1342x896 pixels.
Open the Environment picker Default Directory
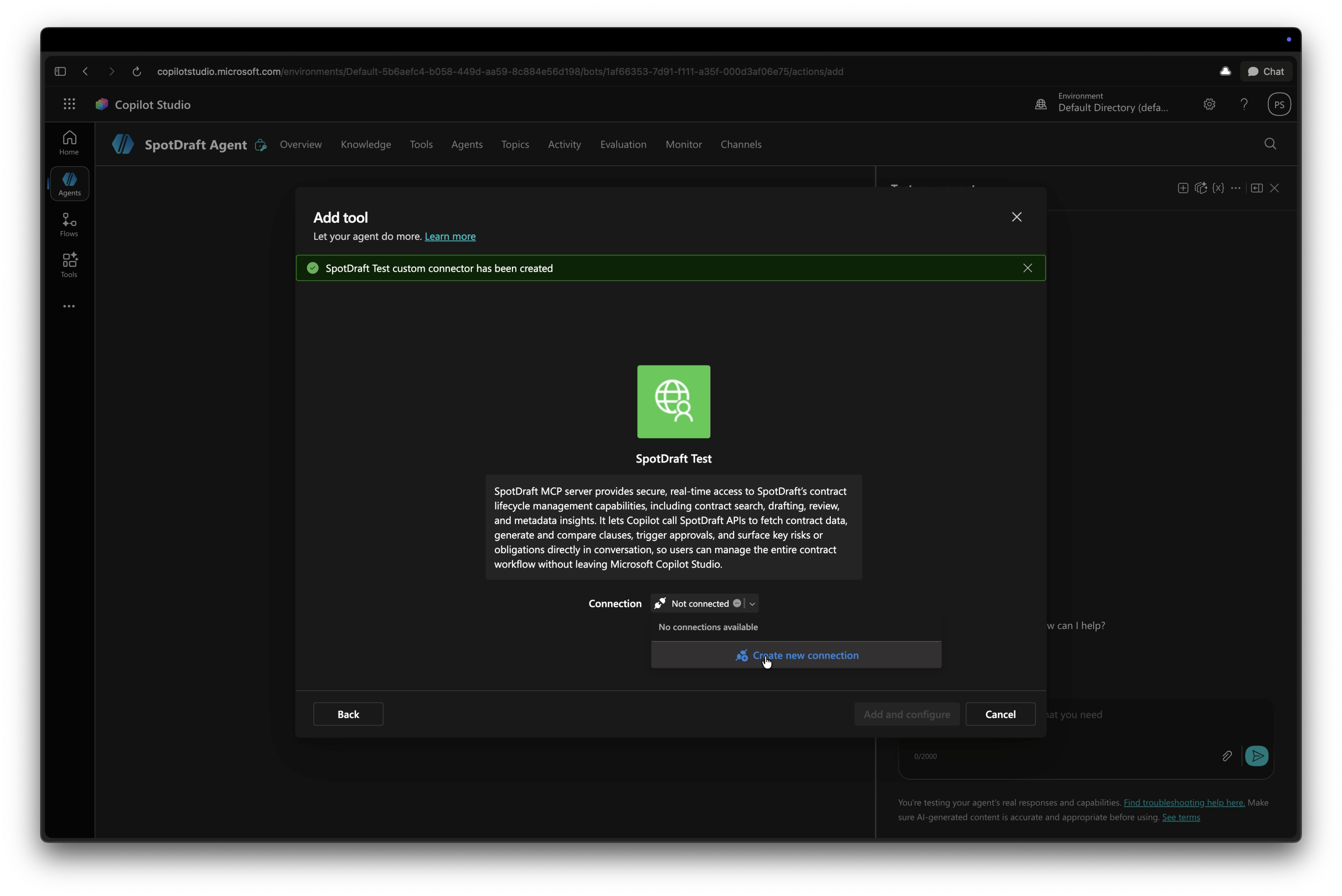coord(1101,103)
